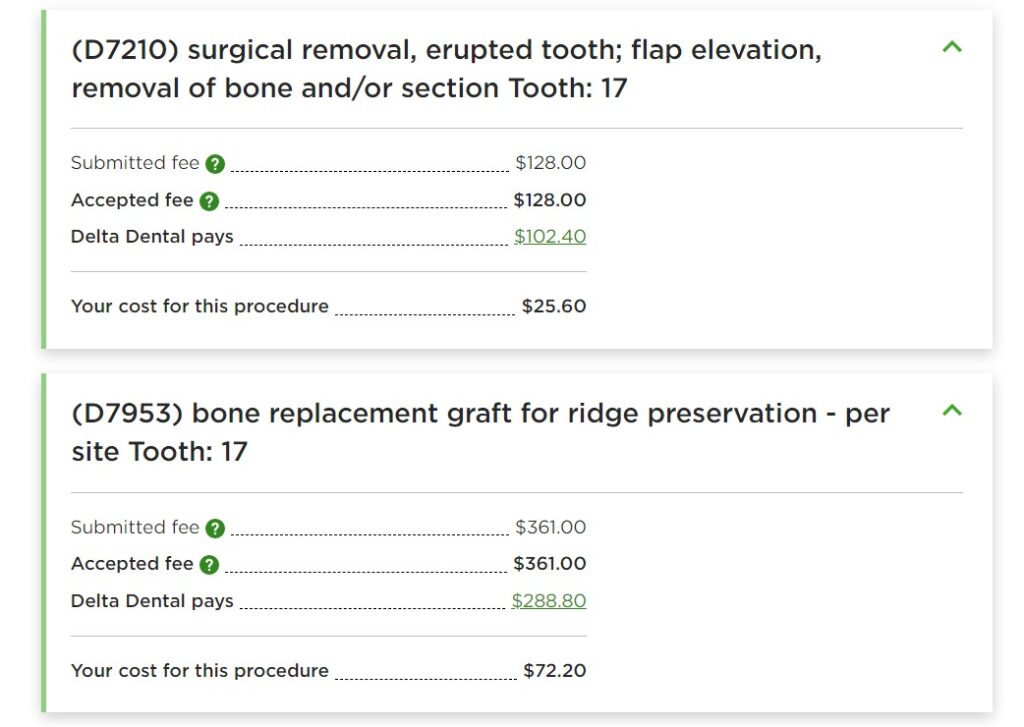
Task: Click Delta Dental pays label in D7210 card
Action: coord(152,236)
